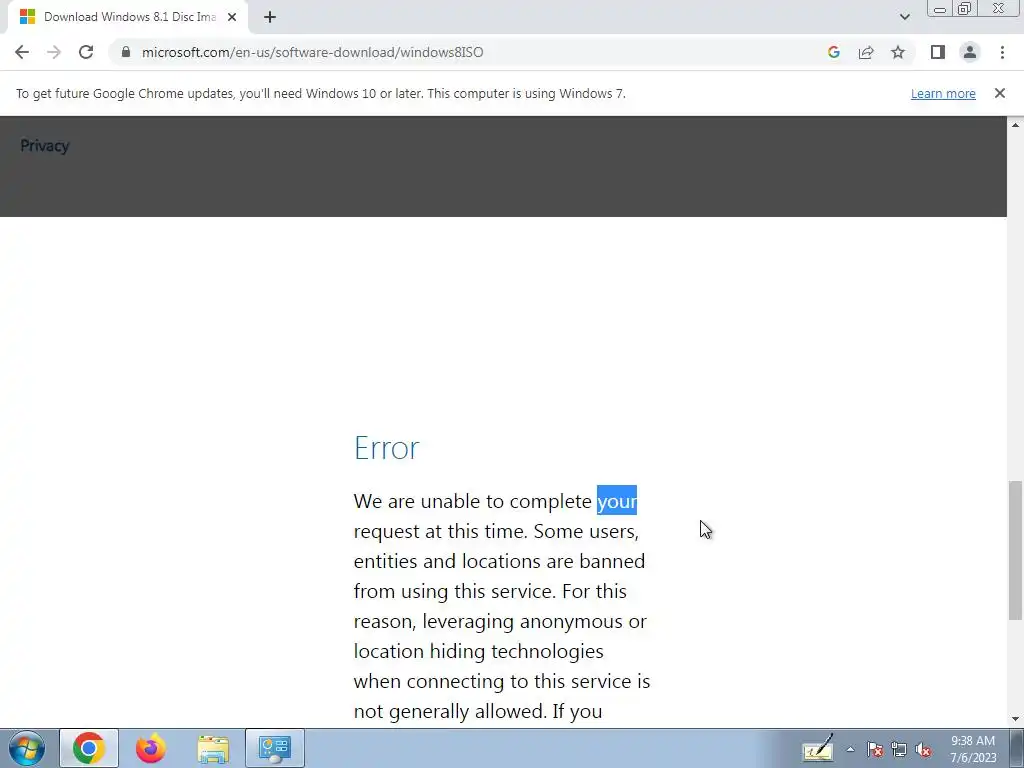The image size is (1024, 768).
Task: Open the Chrome side panel
Action: [x=938, y=52]
